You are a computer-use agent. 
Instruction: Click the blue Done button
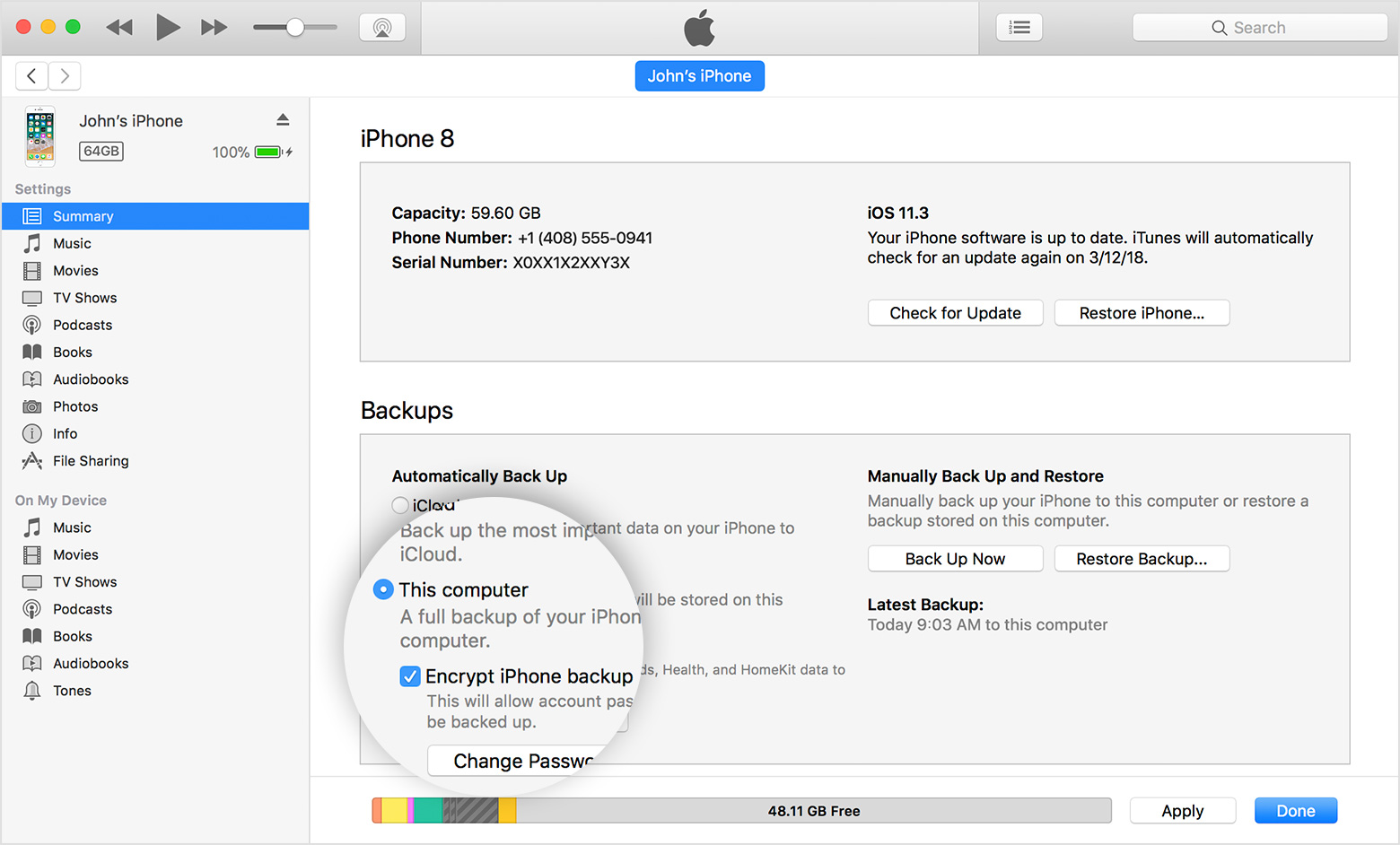point(1296,811)
